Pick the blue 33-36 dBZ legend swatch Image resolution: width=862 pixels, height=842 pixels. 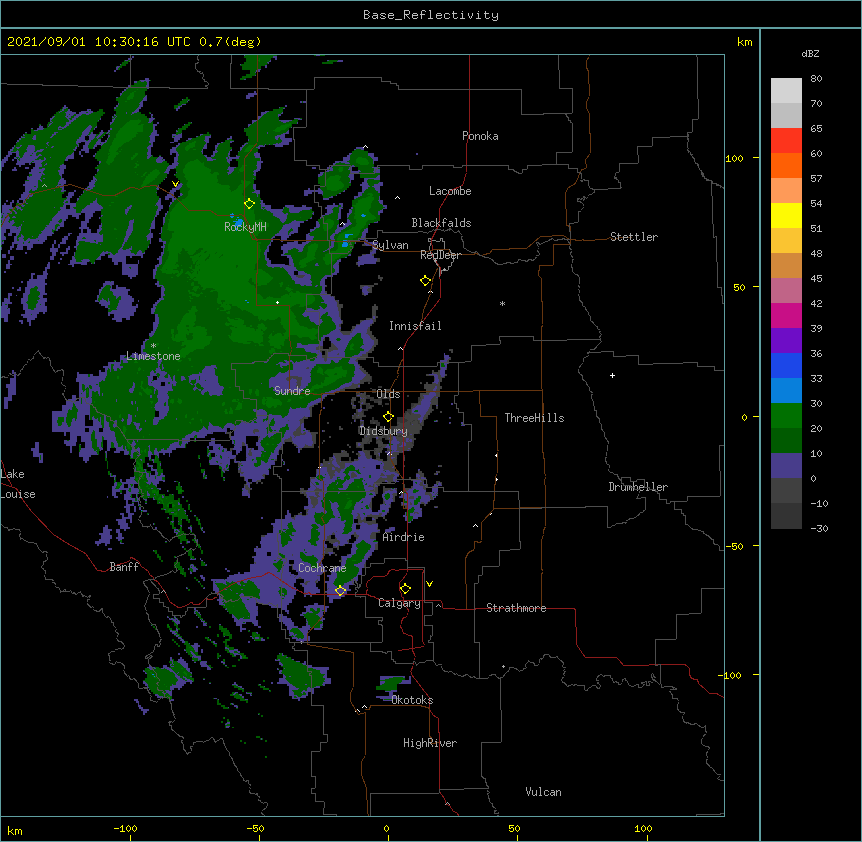[x=786, y=365]
